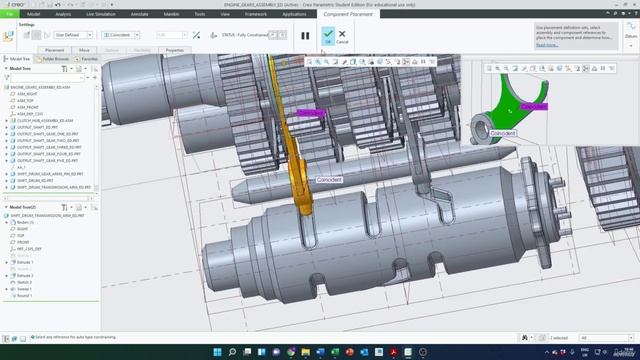Switch to the Folder Browser tab
The image size is (640, 360).
click(53, 59)
